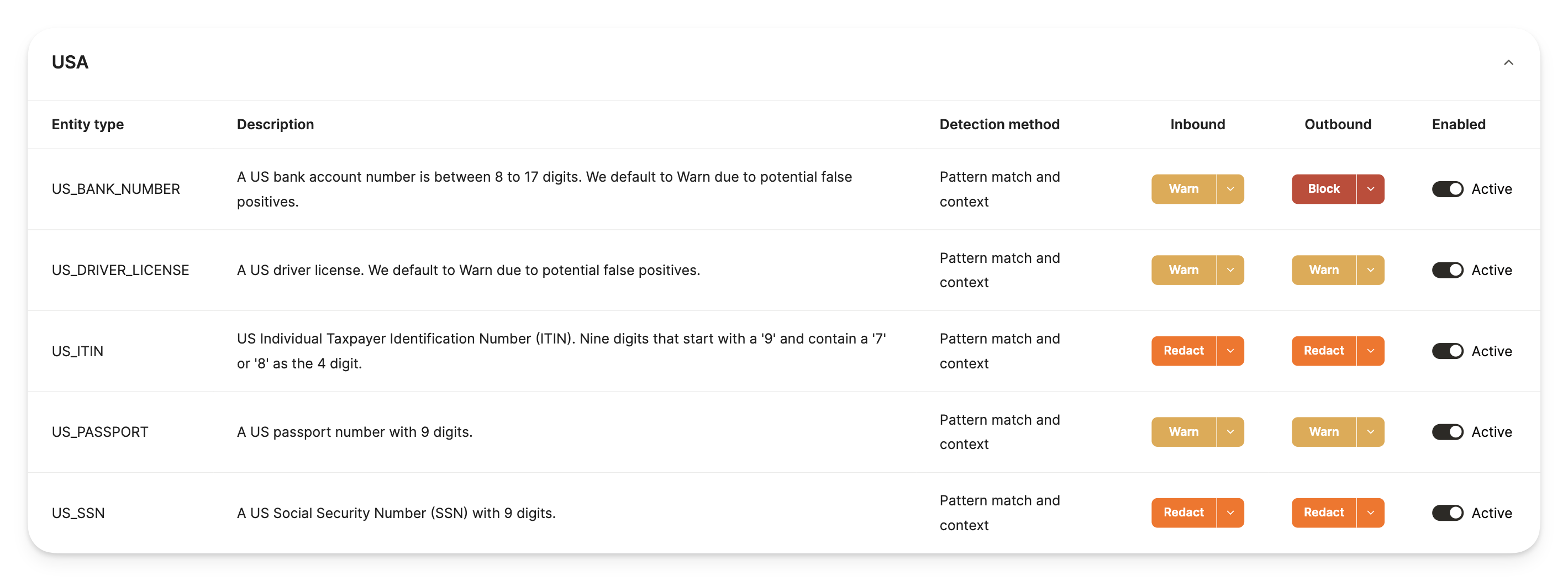Switch off the US_SSN Active toggle
The height and width of the screenshot is (581, 1568).
click(x=1448, y=513)
